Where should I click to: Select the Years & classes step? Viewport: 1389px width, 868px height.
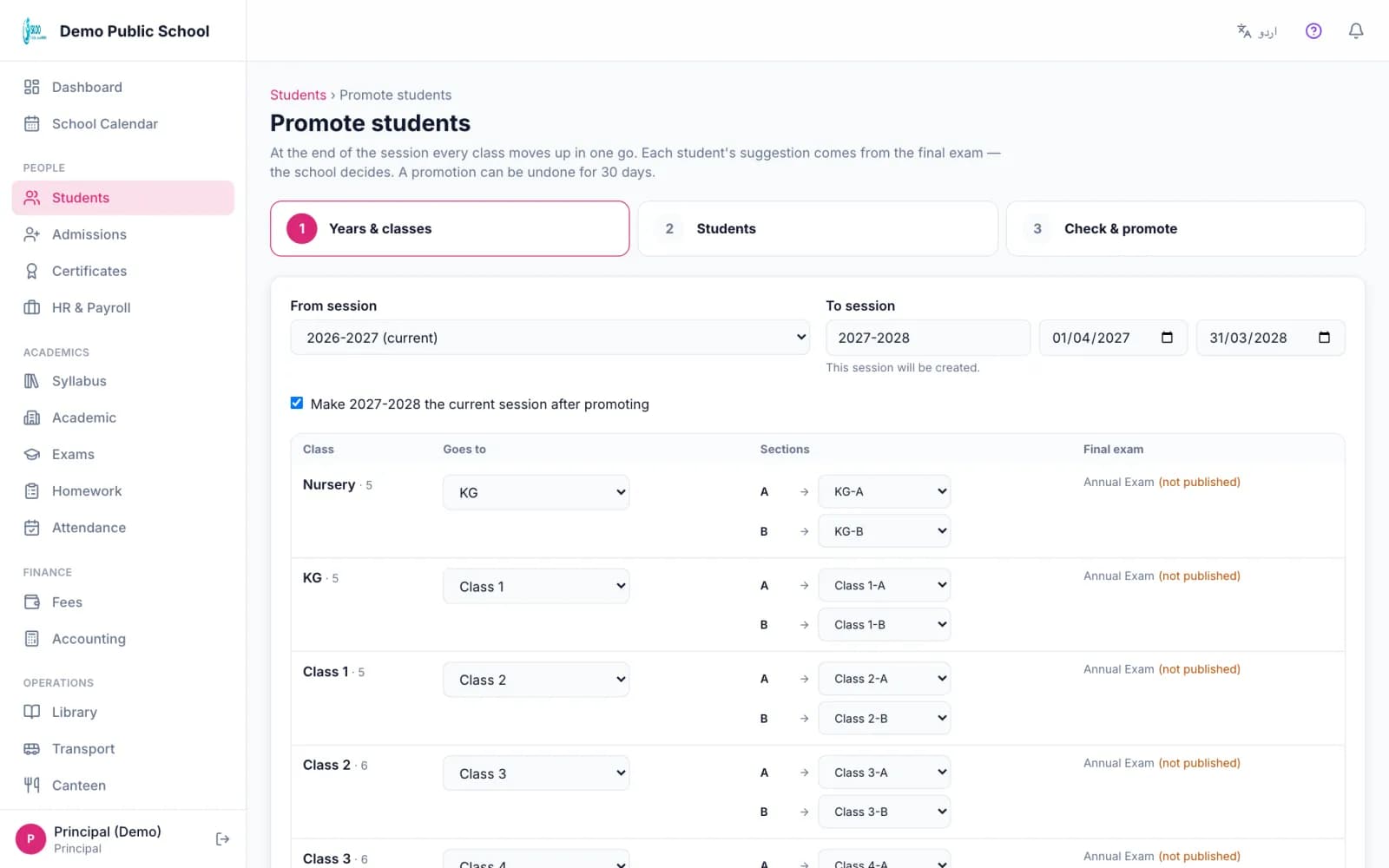[450, 228]
